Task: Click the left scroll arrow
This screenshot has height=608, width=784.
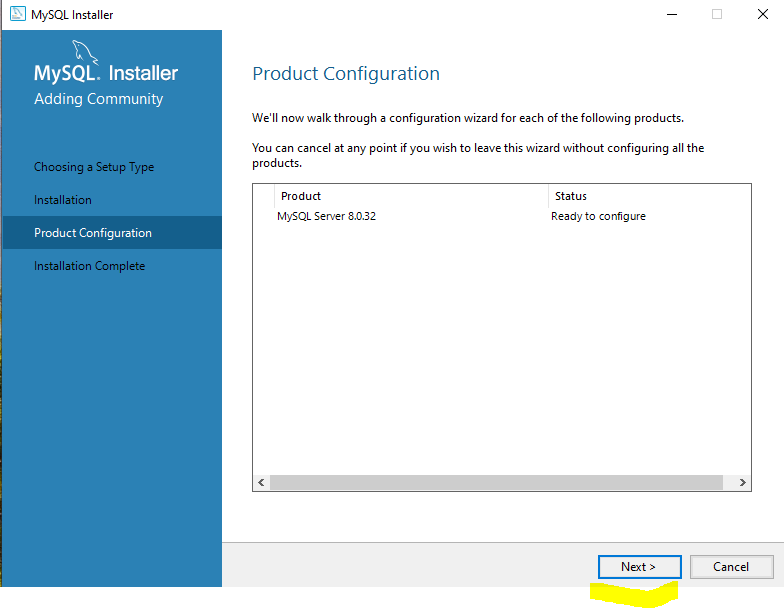Action: 261,482
